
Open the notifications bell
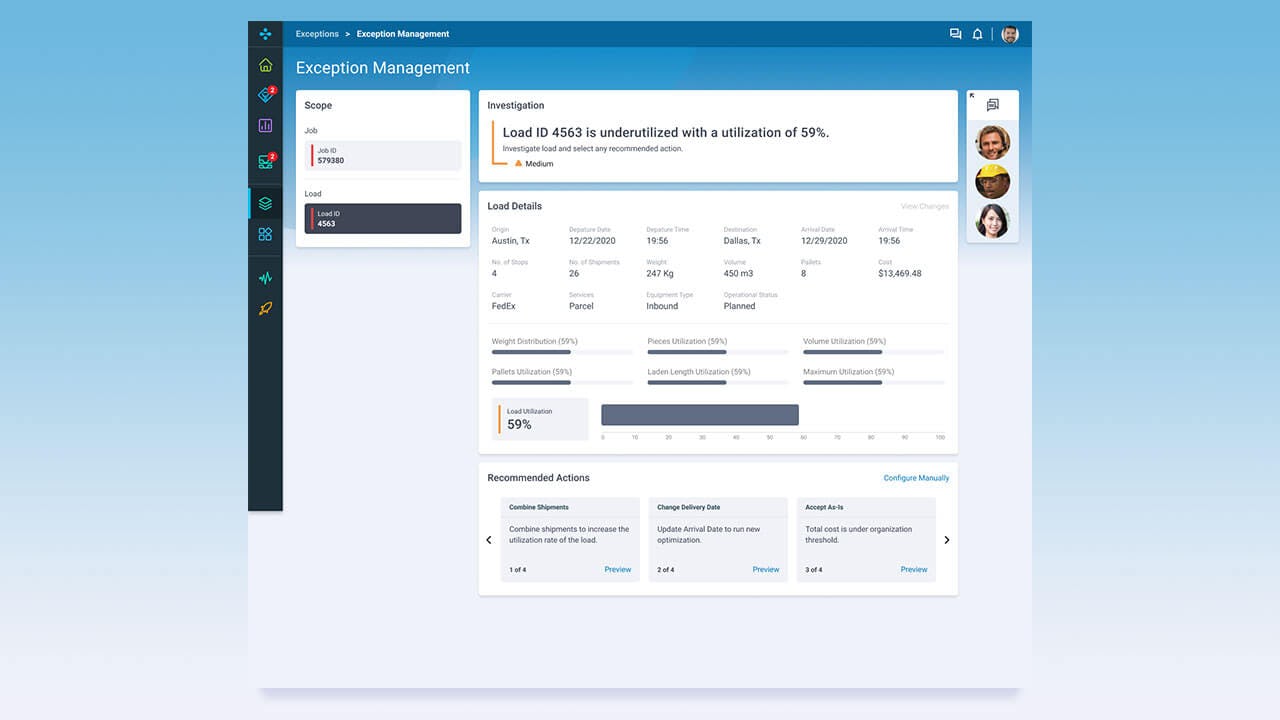pos(978,33)
